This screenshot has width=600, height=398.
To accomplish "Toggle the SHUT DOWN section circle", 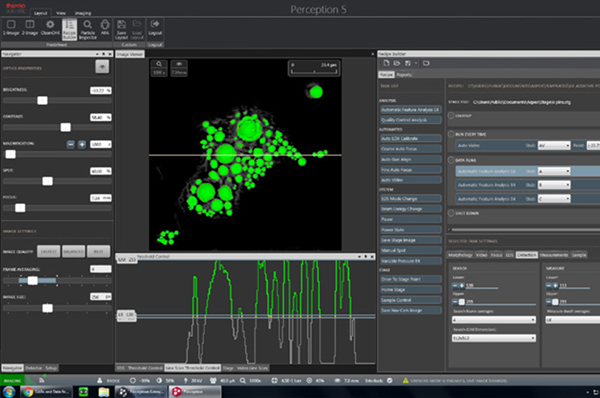I will [451, 213].
